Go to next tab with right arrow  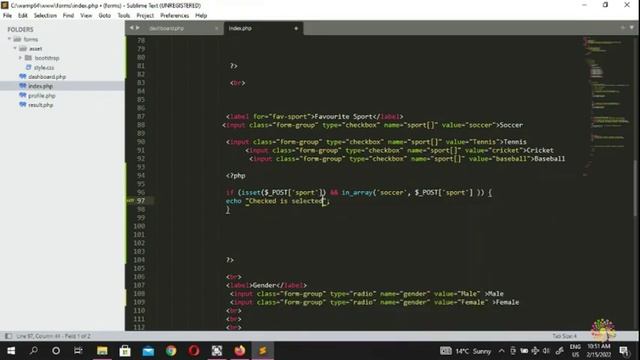[138, 28]
